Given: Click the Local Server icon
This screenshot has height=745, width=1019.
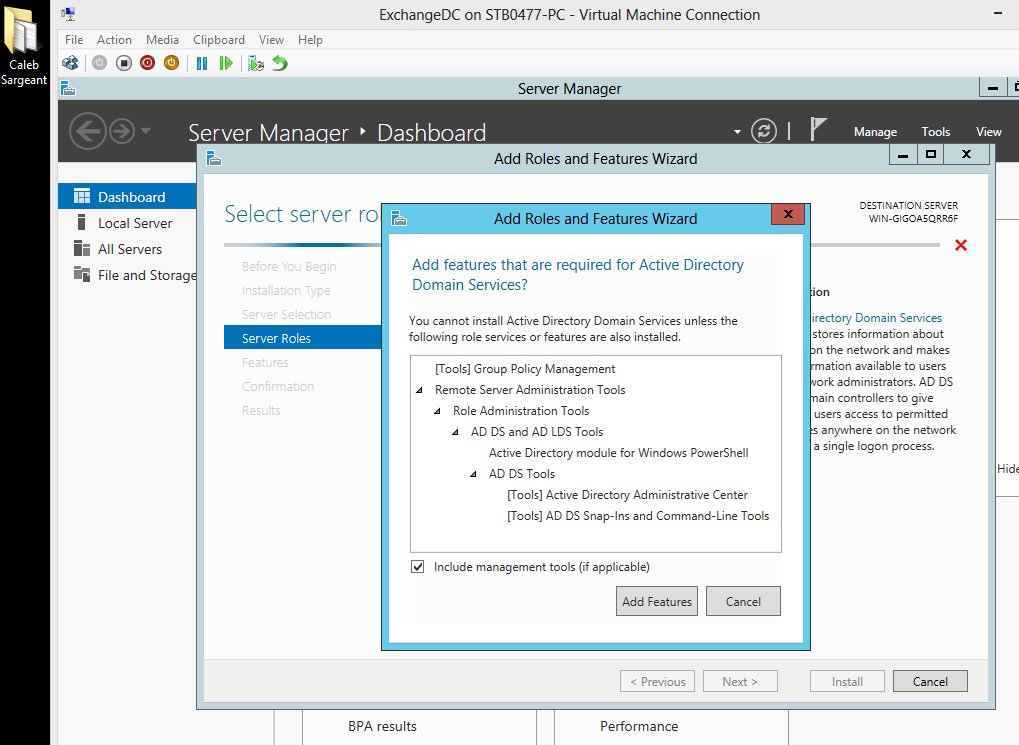Looking at the screenshot, I should pyautogui.click(x=81, y=222).
